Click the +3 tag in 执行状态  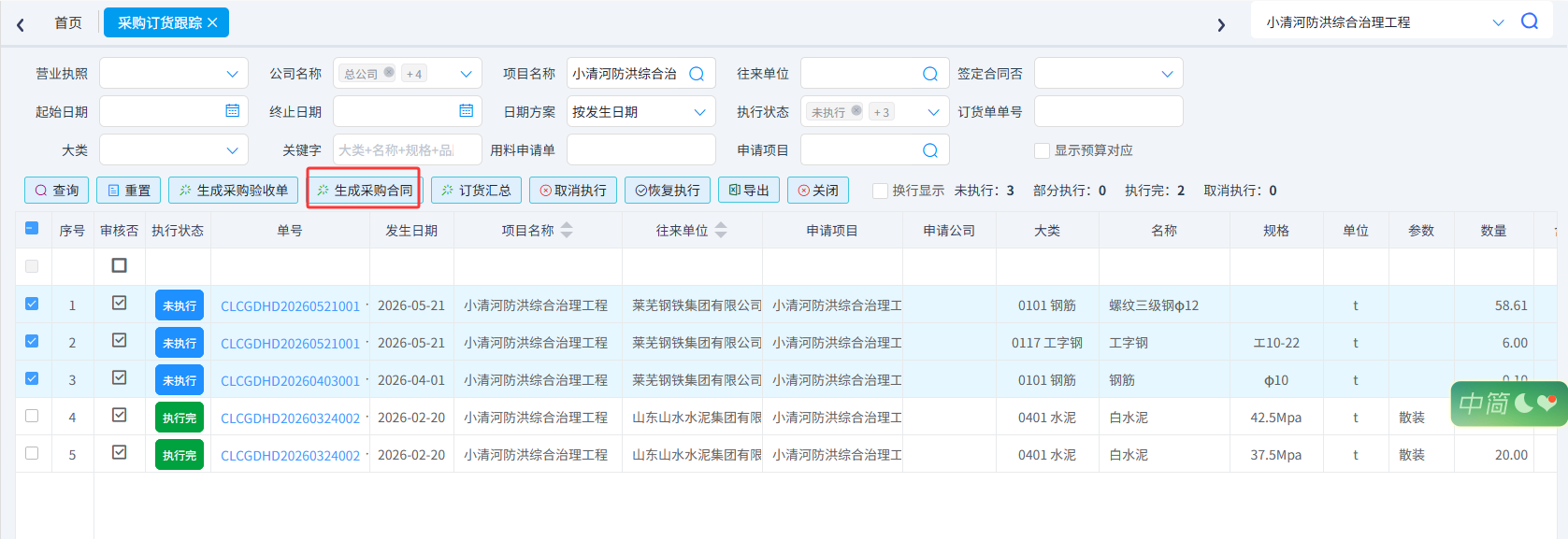[x=881, y=112]
